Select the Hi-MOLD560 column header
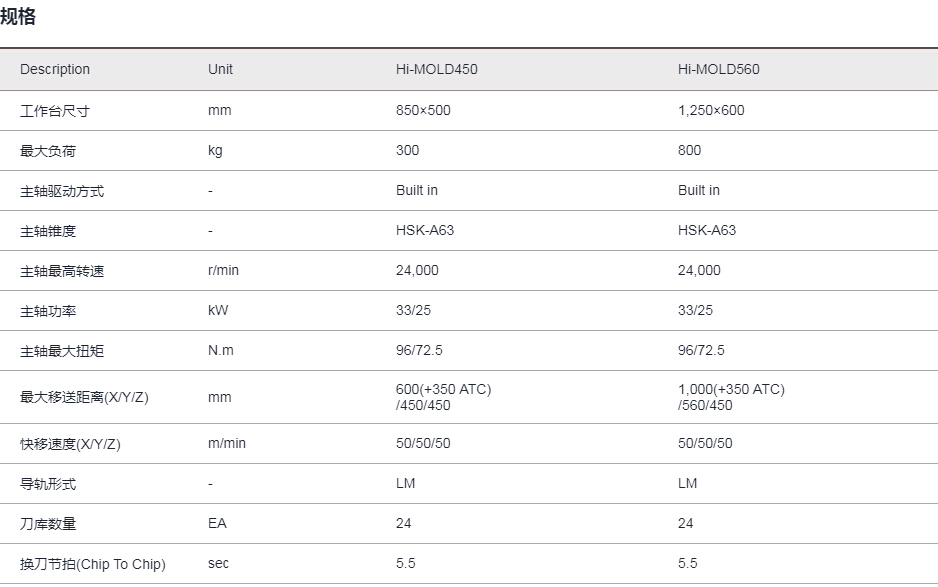Screen dimensions: 938x587 pos(718,69)
